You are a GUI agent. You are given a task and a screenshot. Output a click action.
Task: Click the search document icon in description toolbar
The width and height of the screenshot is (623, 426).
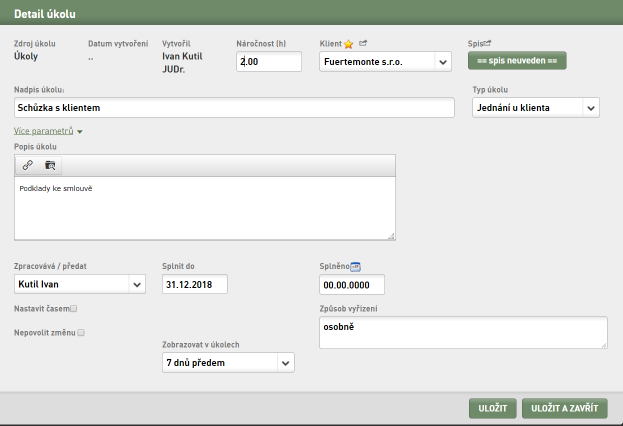click(x=50, y=165)
